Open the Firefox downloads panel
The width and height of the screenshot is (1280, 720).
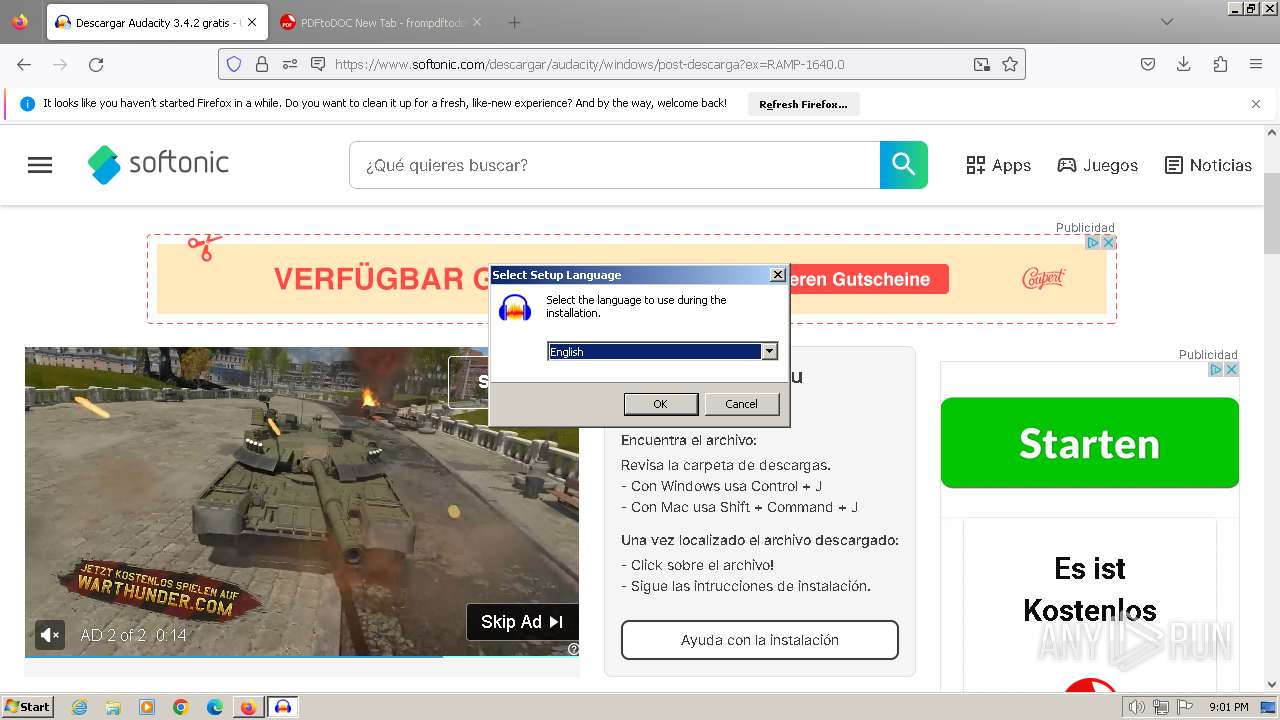(x=1184, y=64)
